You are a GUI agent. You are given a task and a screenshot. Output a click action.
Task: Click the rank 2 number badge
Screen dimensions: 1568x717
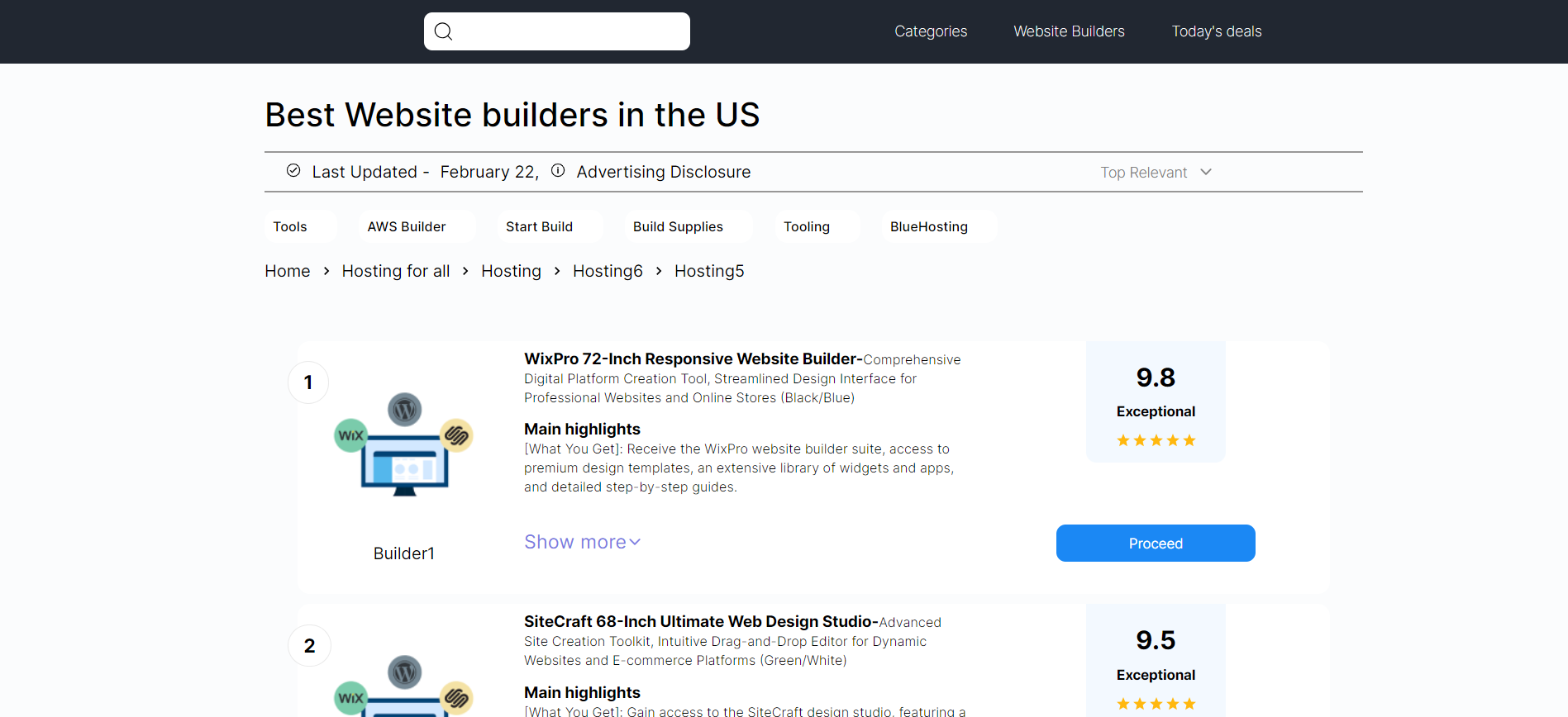coord(309,646)
